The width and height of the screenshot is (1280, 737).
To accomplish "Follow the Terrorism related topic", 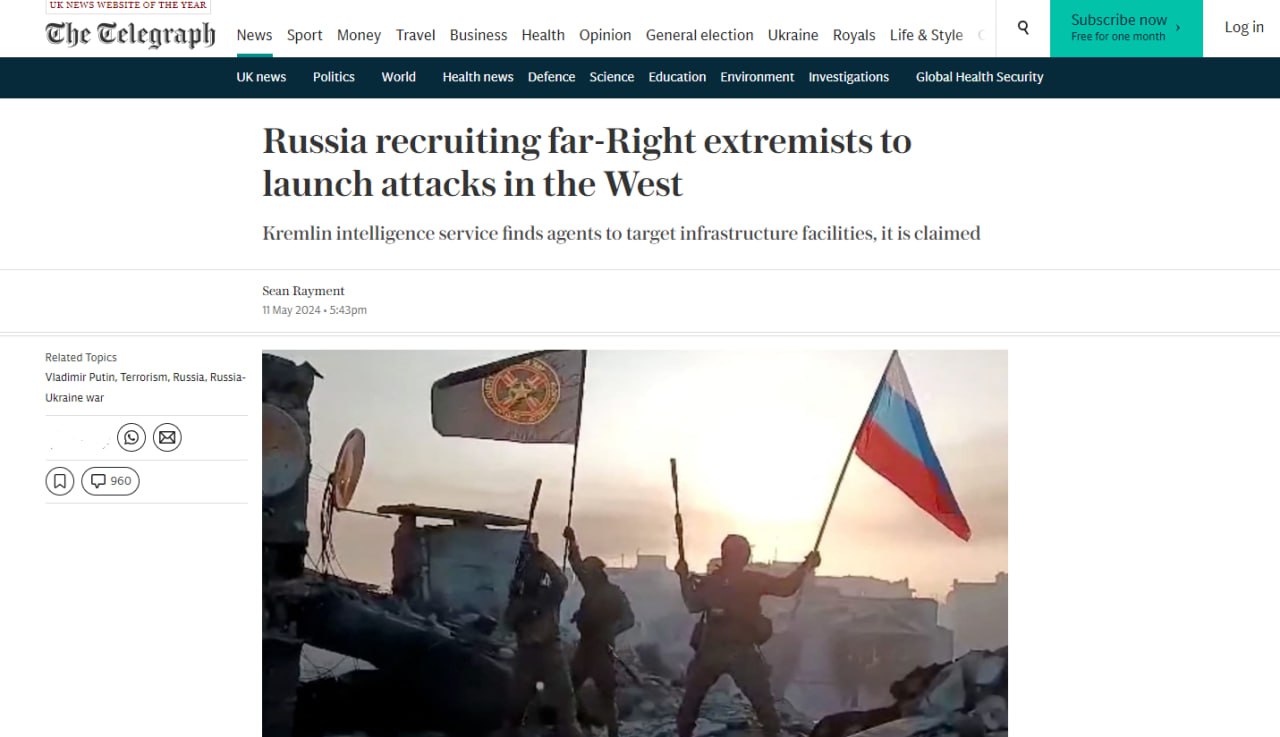I will pyautogui.click(x=144, y=377).
